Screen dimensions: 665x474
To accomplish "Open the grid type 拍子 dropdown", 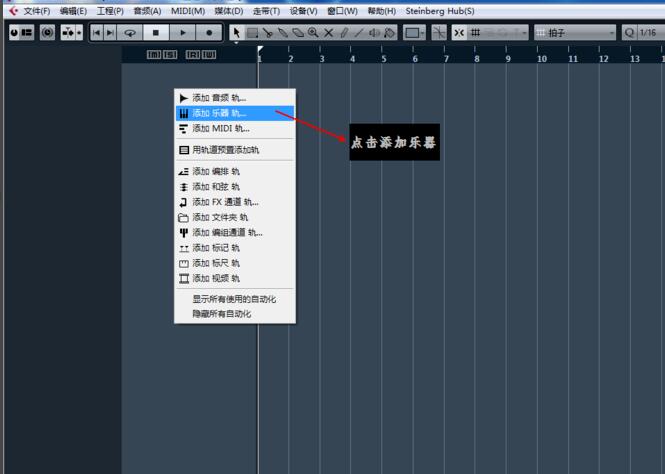I will (575, 33).
